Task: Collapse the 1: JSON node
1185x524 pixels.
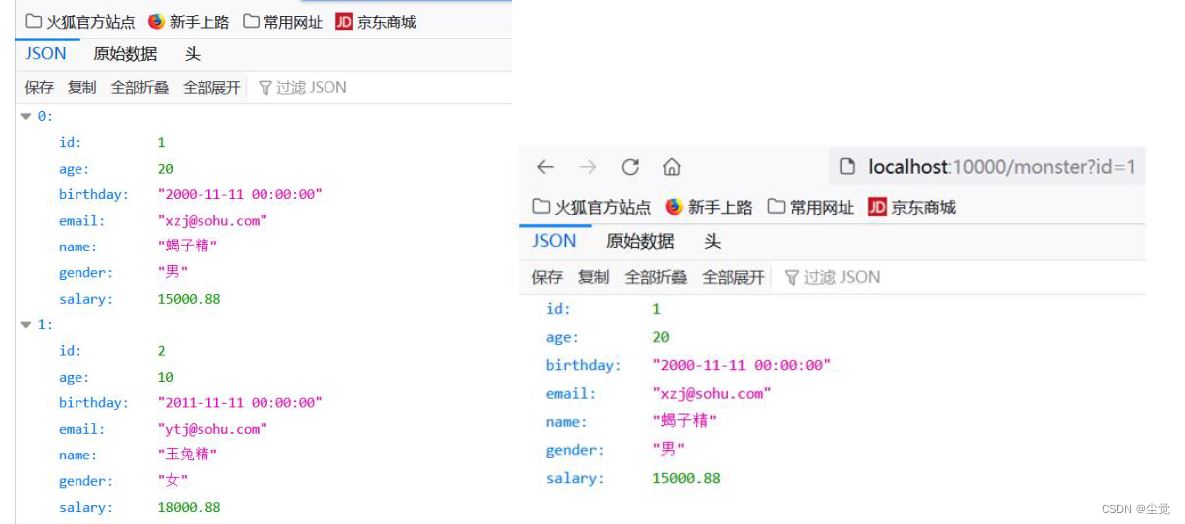Action: [26, 324]
